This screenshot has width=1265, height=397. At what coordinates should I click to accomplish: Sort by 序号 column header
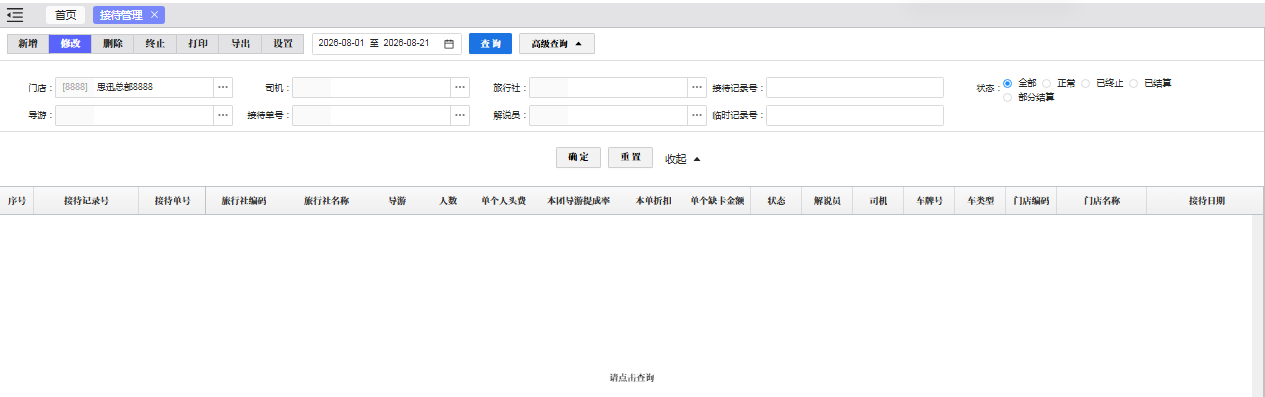coord(16,201)
